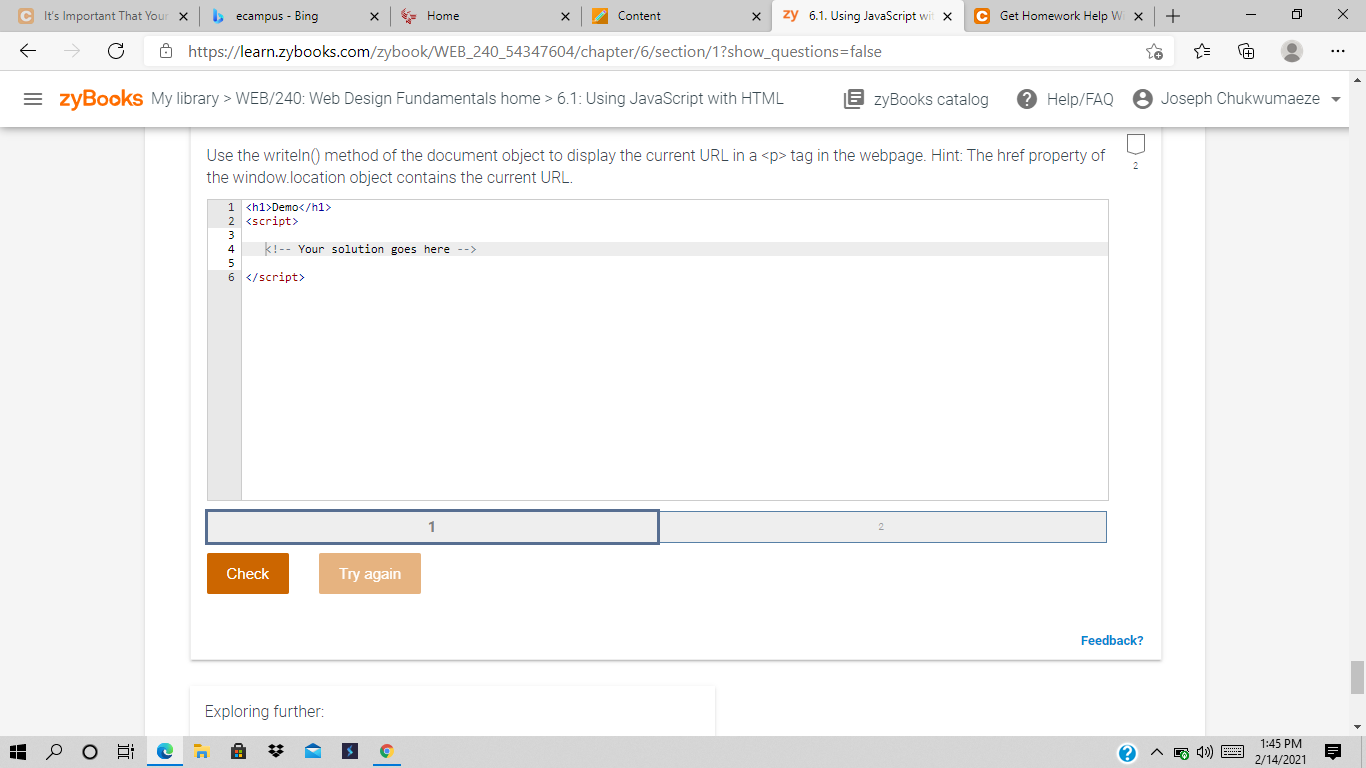Launch Chrome from the taskbar
Viewport: 1366px width, 768px height.
(x=386, y=751)
